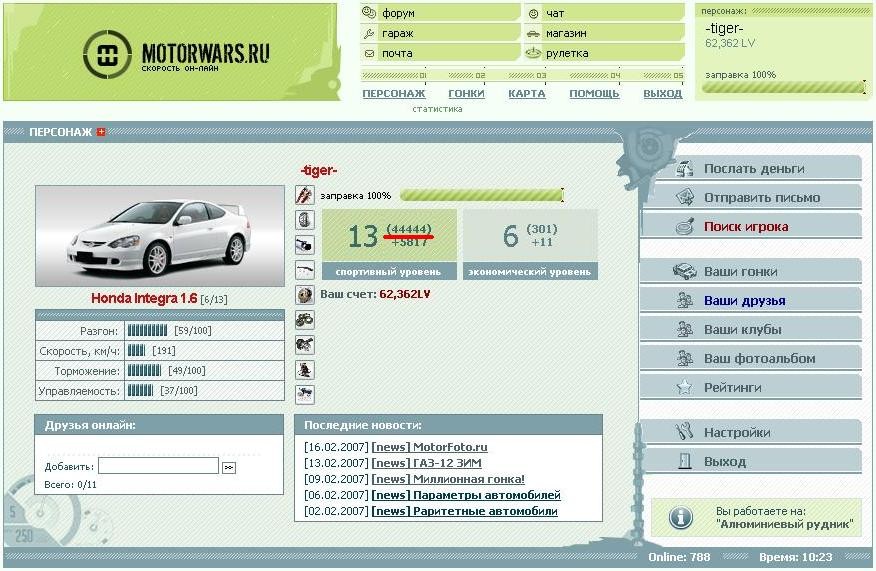This screenshot has height=571, width=876.
Task: Click the Ваши клубы people icon
Action: pyautogui.click(x=684, y=329)
